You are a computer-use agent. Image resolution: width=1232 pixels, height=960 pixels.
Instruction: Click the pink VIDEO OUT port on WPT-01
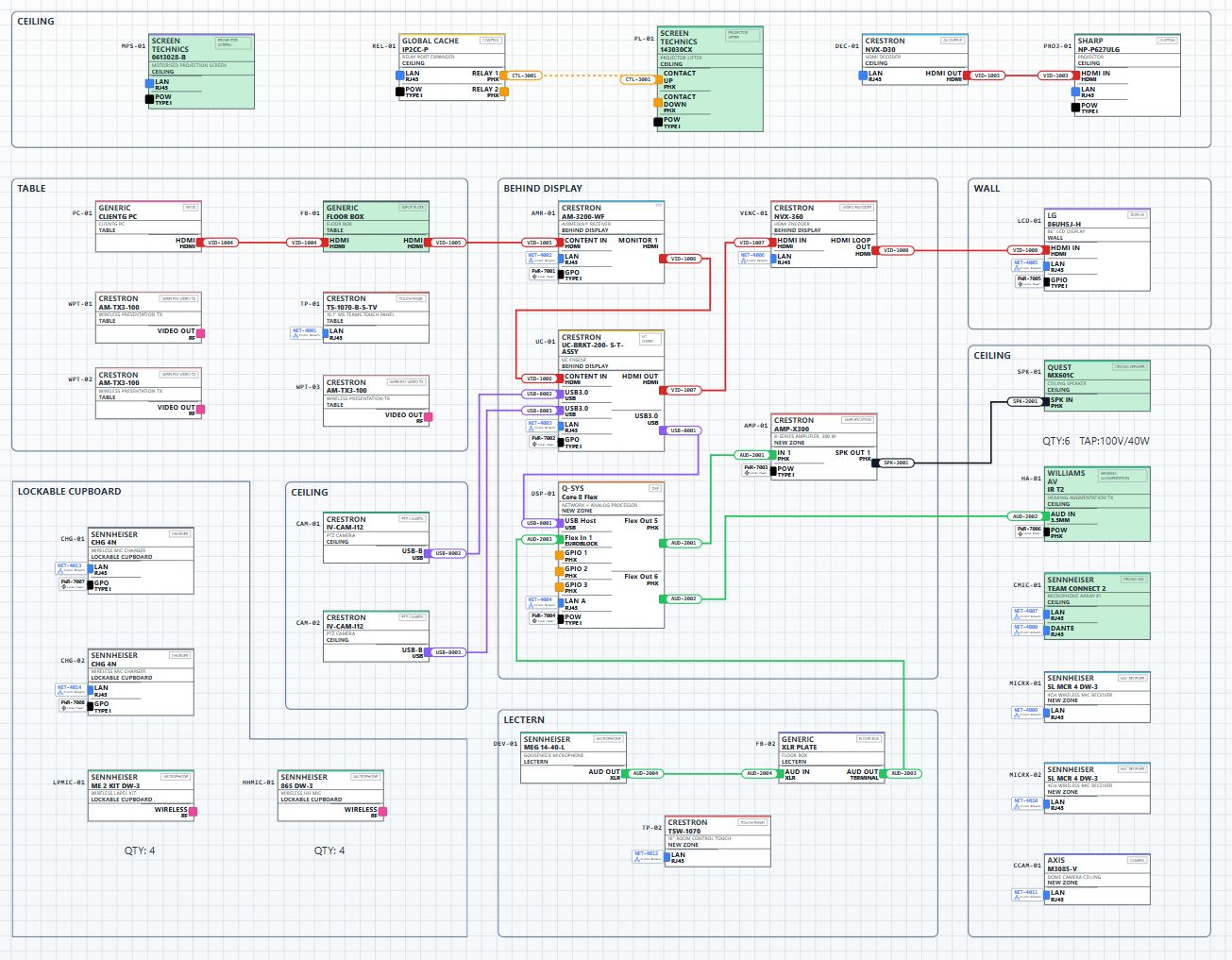pos(201,333)
